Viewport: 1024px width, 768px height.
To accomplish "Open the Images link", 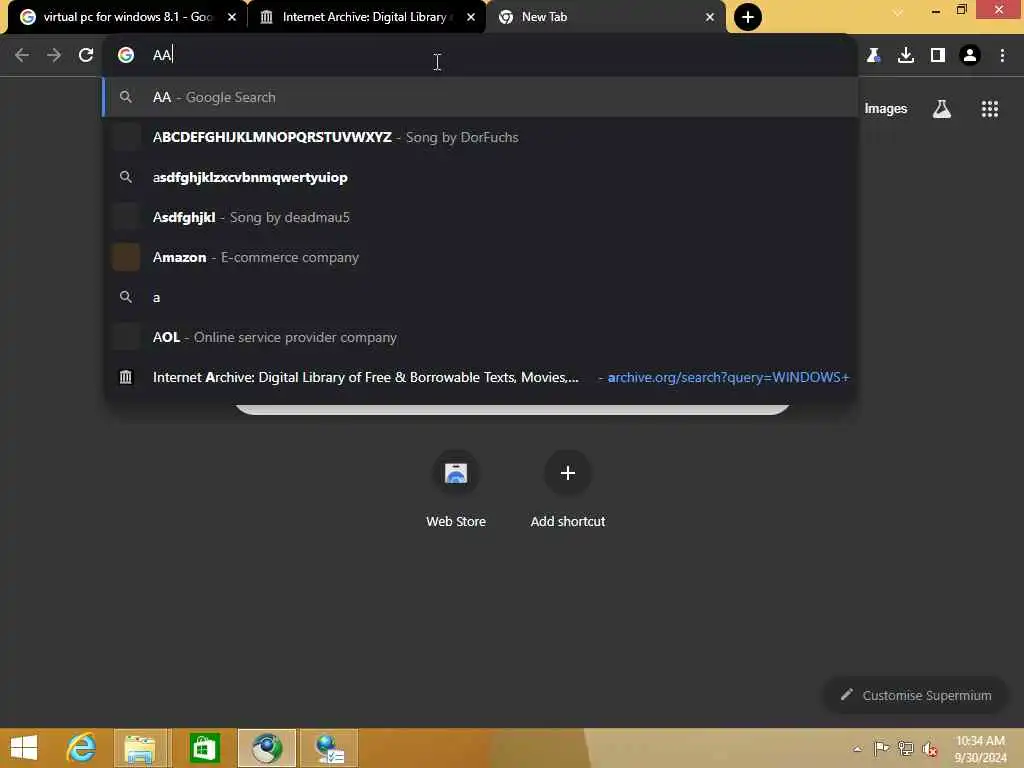I will point(886,109).
